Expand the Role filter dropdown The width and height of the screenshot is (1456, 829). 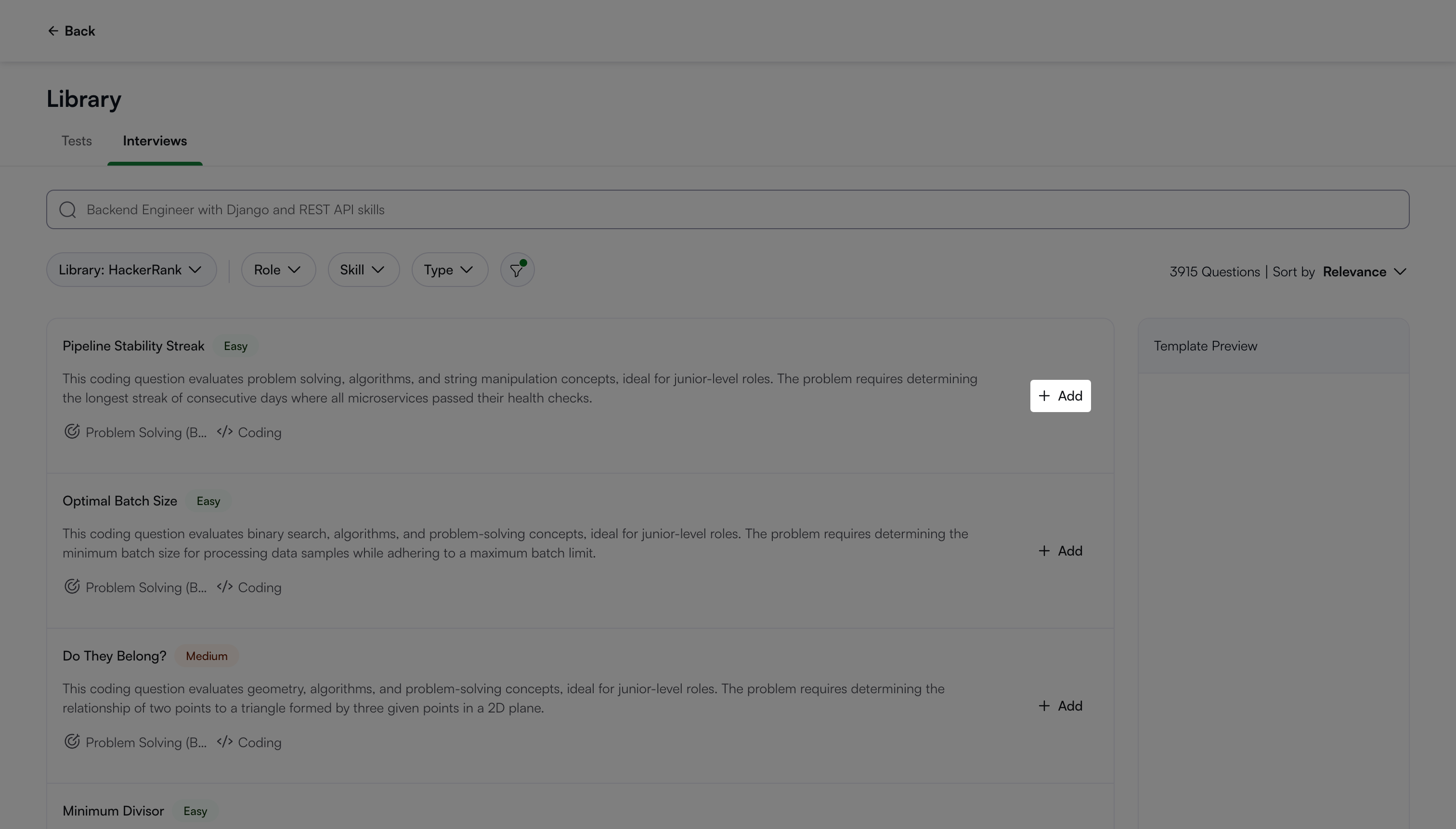point(278,270)
